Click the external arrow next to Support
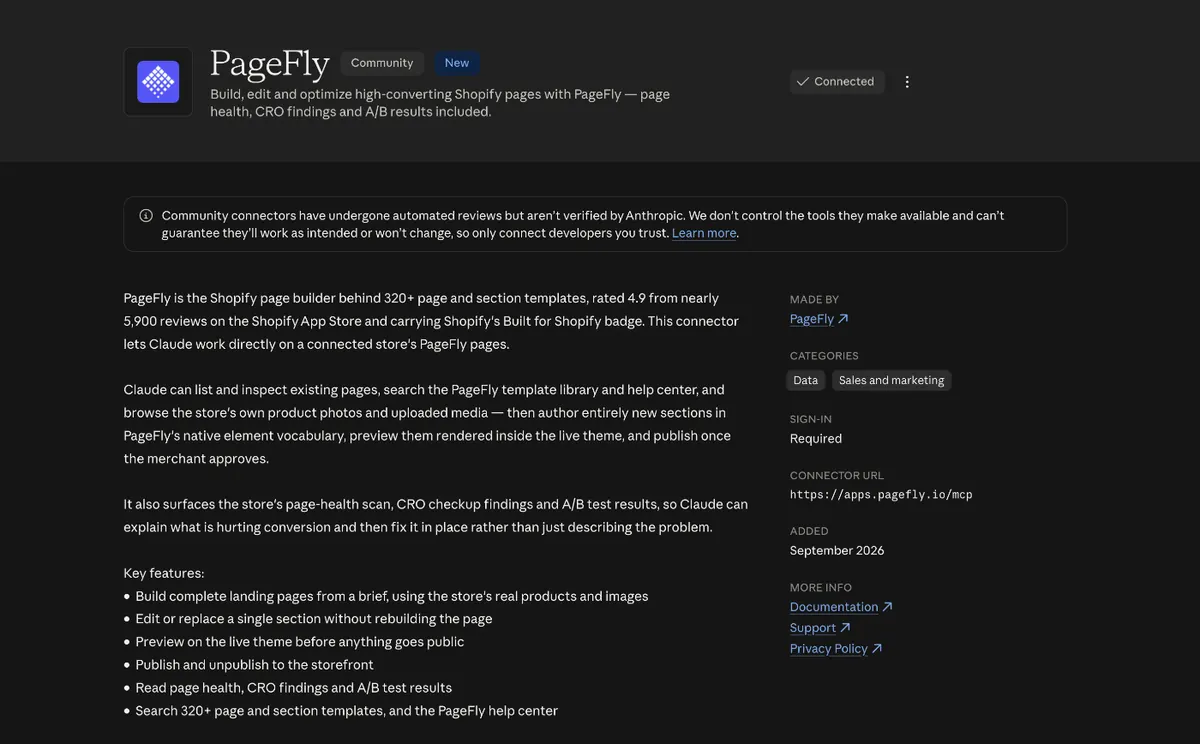 (x=845, y=628)
